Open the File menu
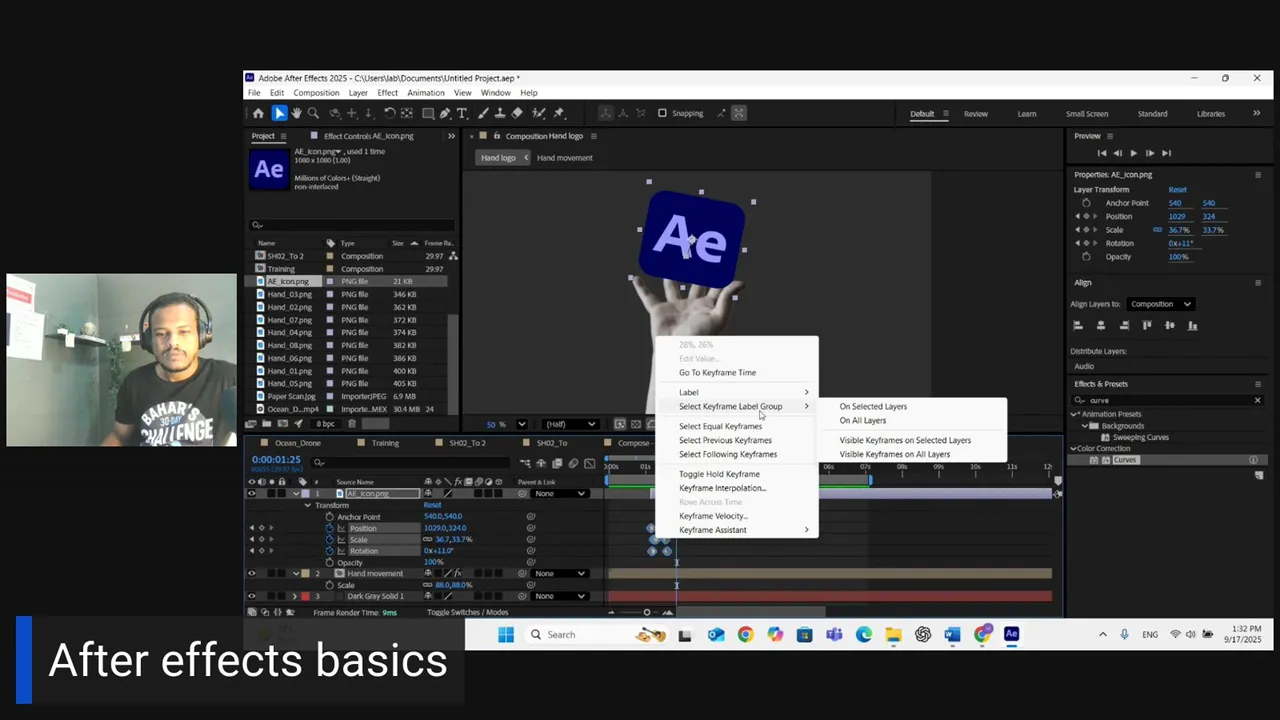 point(254,93)
